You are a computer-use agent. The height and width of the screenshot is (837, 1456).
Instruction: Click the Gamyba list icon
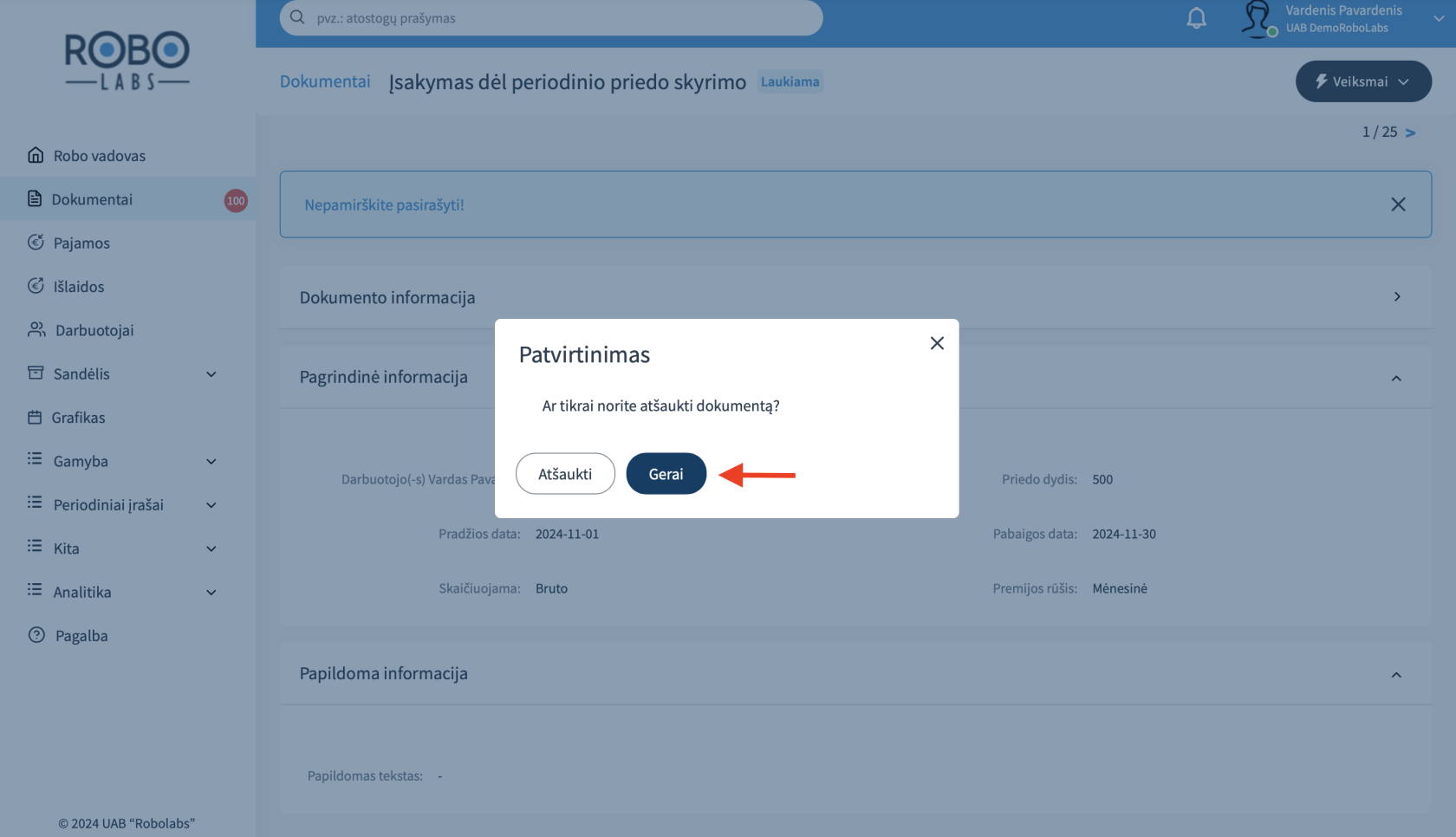(35, 458)
